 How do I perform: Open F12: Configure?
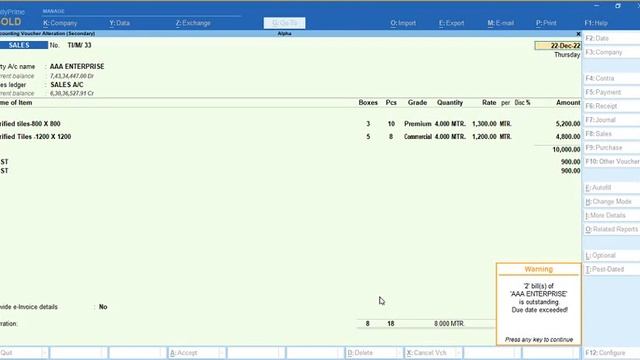[611, 353]
